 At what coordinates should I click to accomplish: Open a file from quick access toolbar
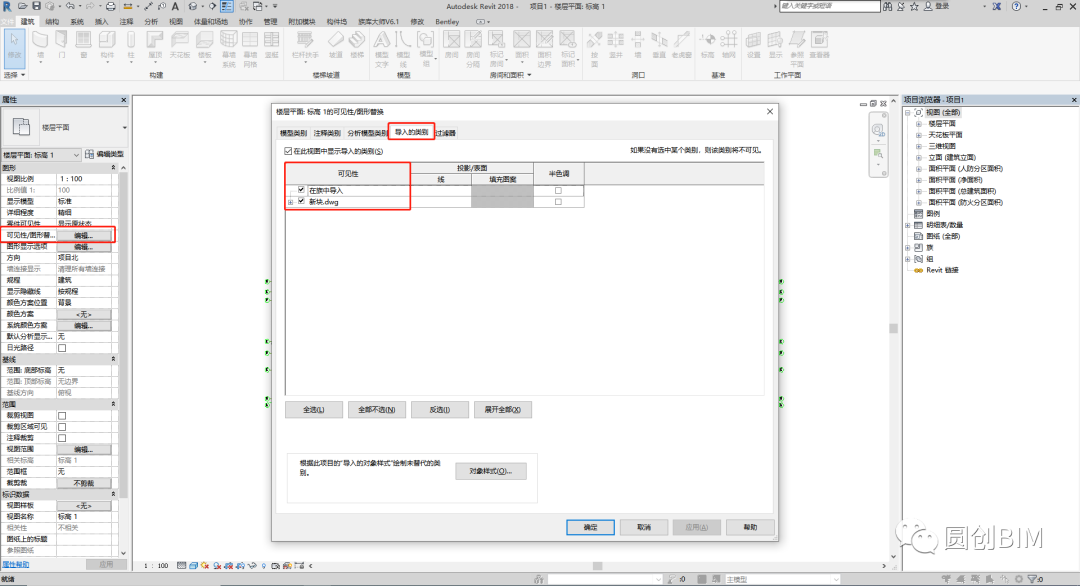[23, 6]
